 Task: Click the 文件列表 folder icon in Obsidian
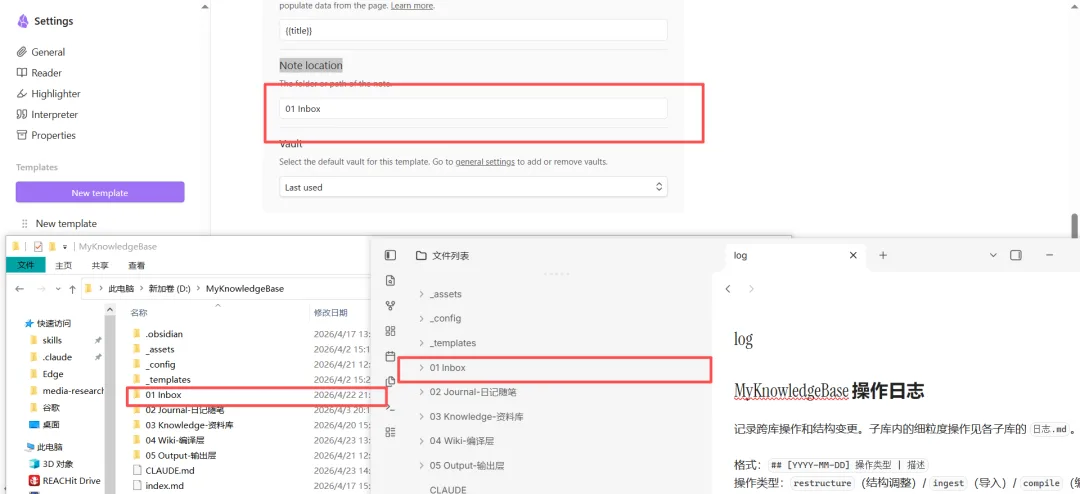(x=421, y=256)
